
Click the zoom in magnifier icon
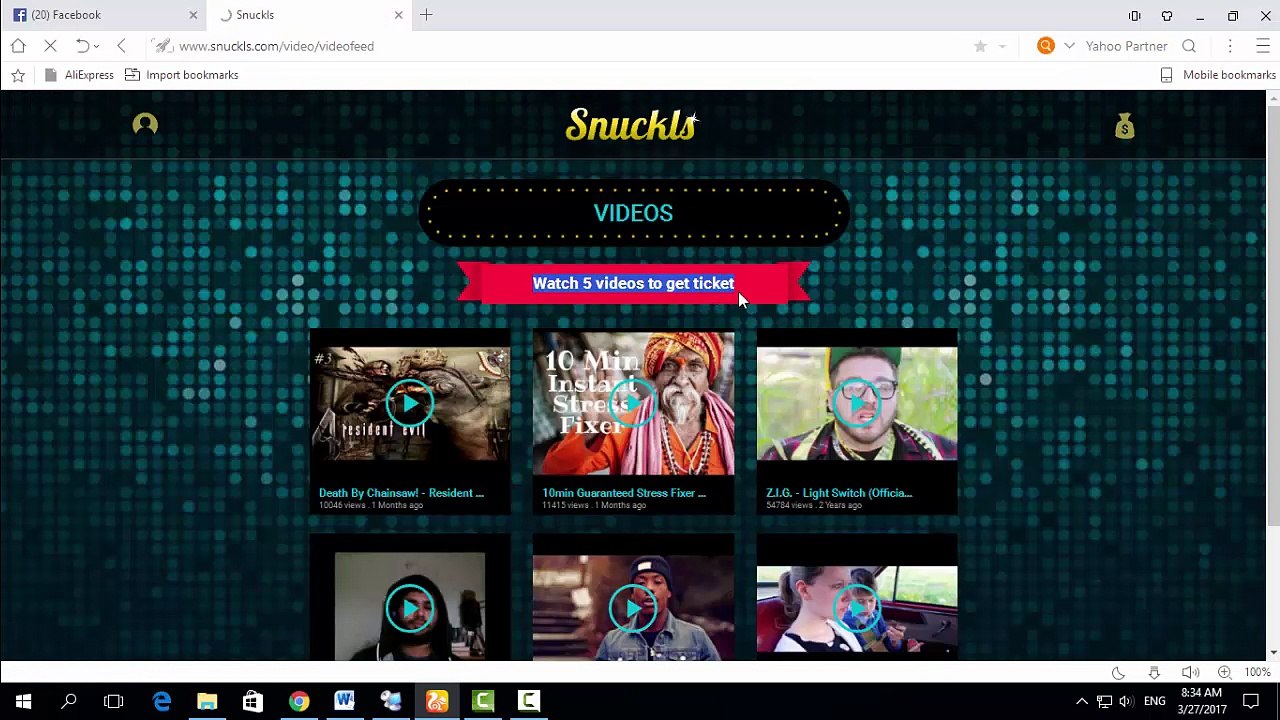coord(1224,673)
